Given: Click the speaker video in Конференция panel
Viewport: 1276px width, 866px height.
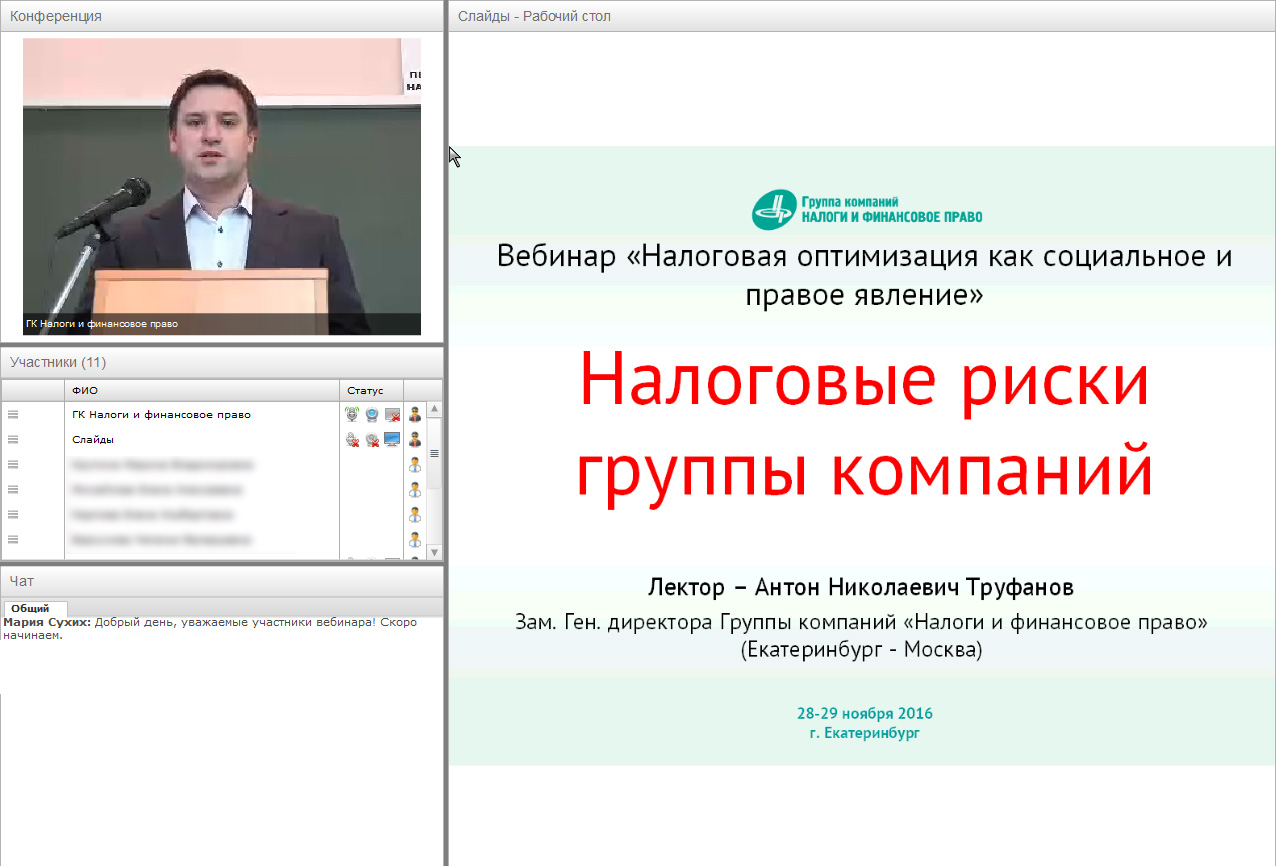Looking at the screenshot, I should point(222,187).
